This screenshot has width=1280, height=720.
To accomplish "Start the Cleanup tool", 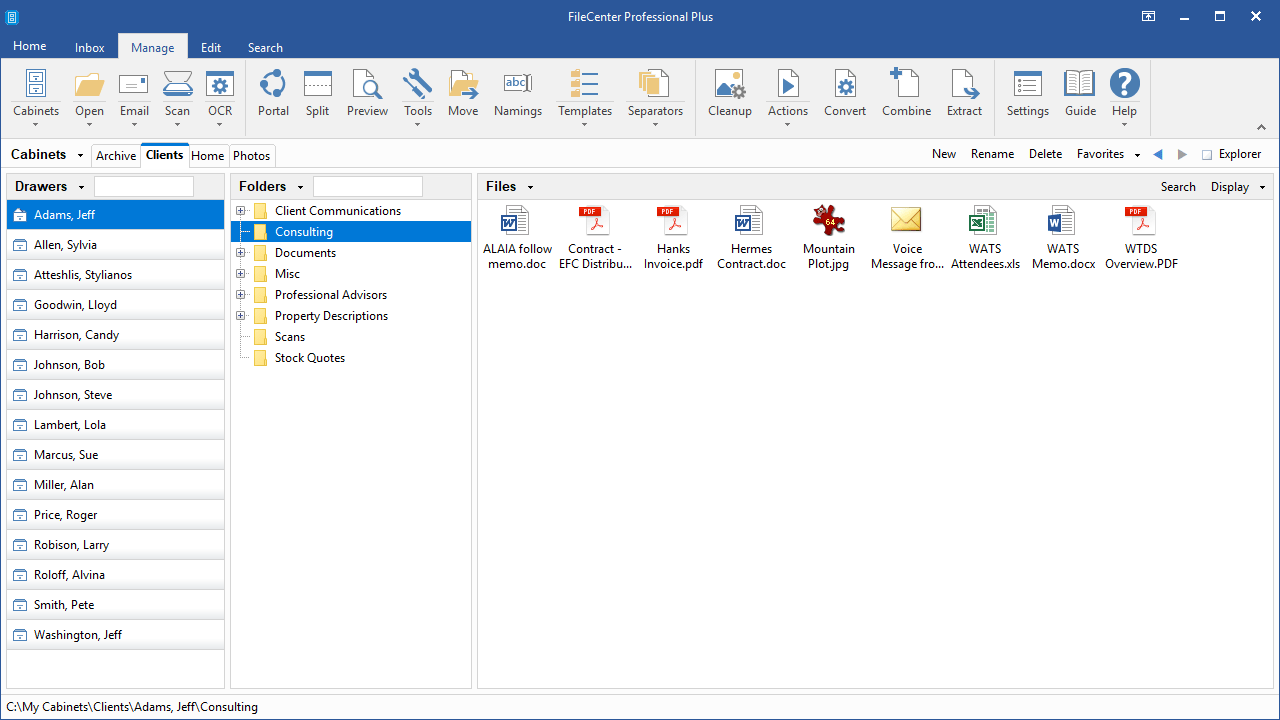I will coord(729,95).
